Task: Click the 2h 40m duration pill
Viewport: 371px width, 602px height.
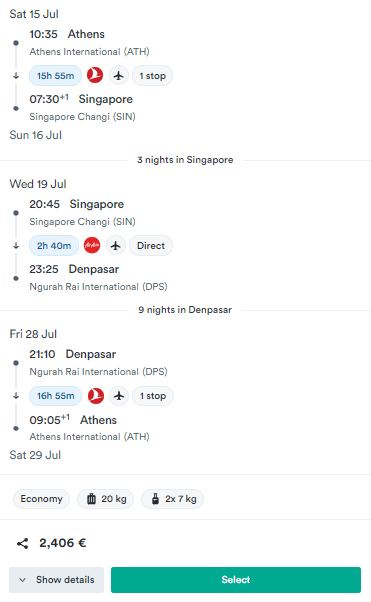Action: pos(54,245)
